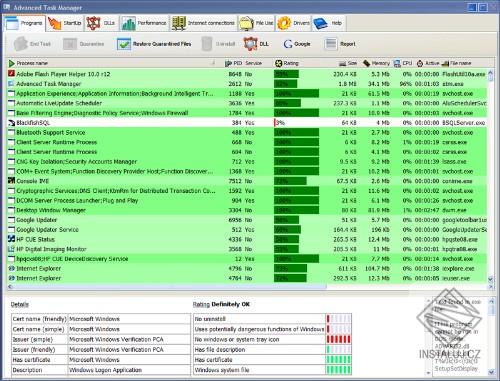This screenshot has width=500, height=381.
Task: Click the Console IME rating bar
Action: tap(290, 181)
